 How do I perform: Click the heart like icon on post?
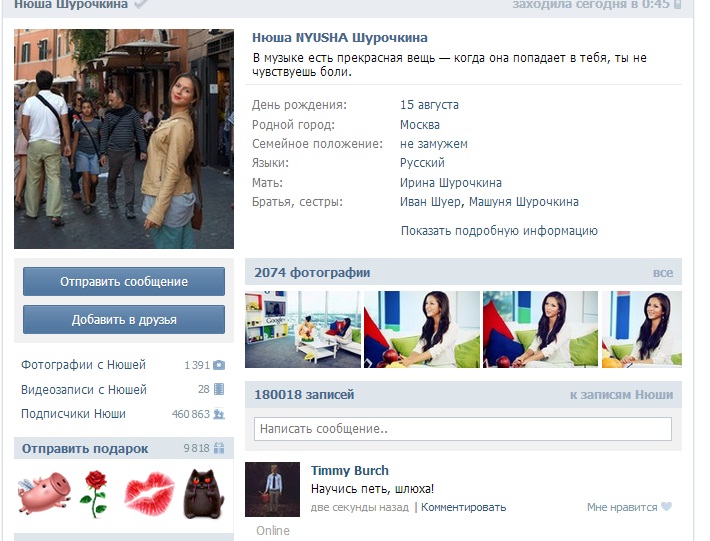666,507
